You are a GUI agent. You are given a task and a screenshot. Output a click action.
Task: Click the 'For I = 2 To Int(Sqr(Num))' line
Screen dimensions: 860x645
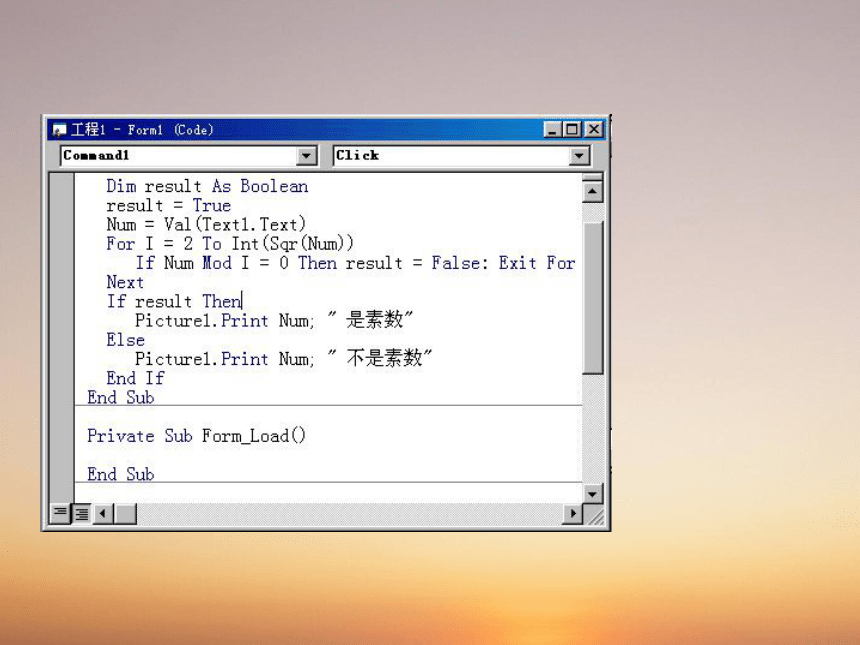(x=230, y=244)
